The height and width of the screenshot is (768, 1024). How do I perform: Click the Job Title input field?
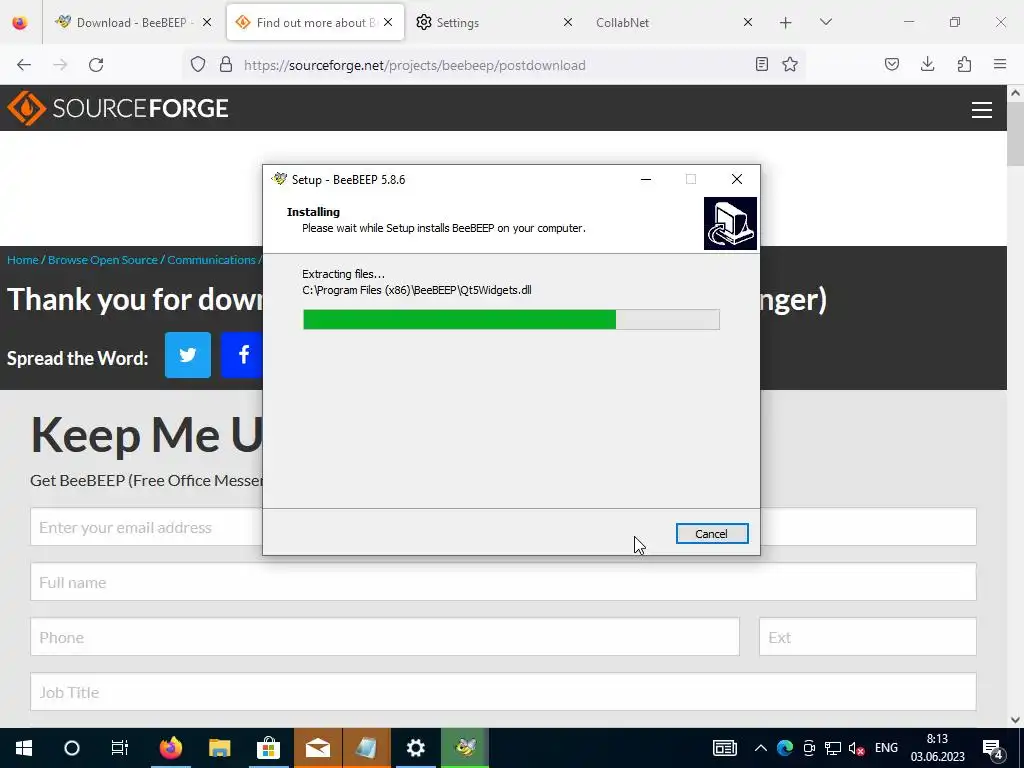pyautogui.click(x=503, y=692)
